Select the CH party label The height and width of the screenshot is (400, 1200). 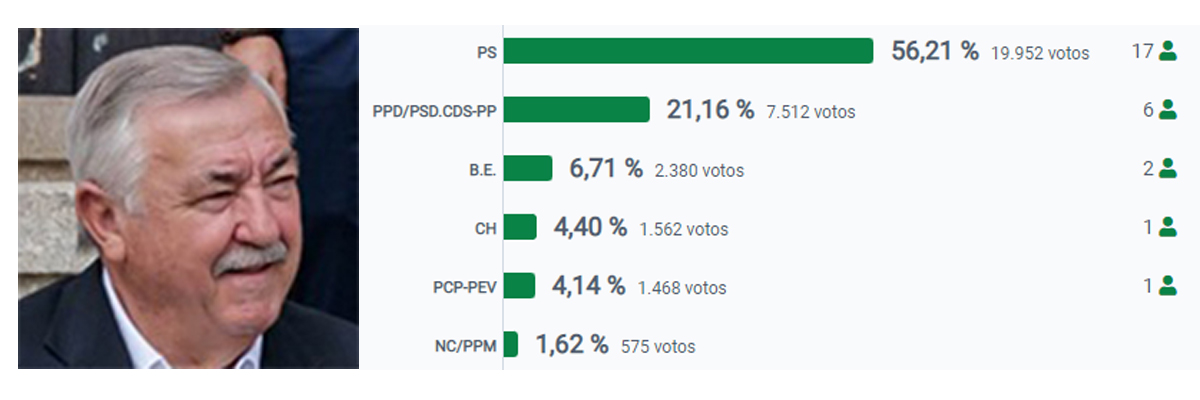[x=486, y=229]
